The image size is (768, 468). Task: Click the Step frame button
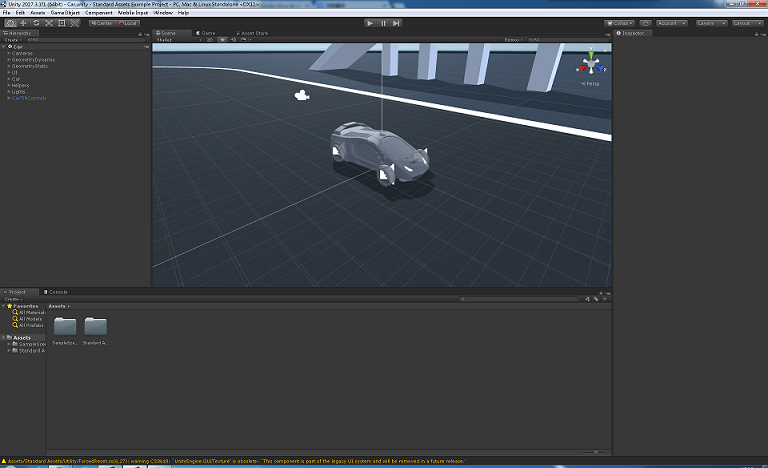396,22
